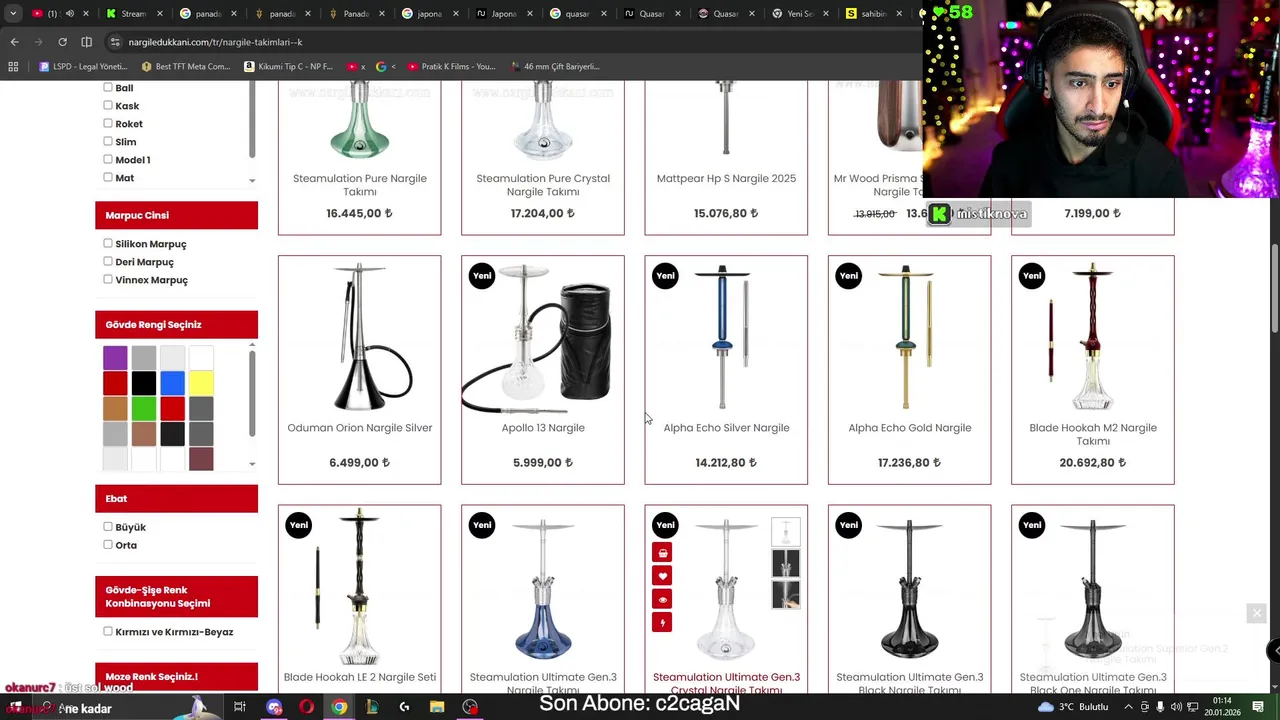
Task: Click the weather widget showing 3°C Bulutlu
Action: [x=1073, y=707]
